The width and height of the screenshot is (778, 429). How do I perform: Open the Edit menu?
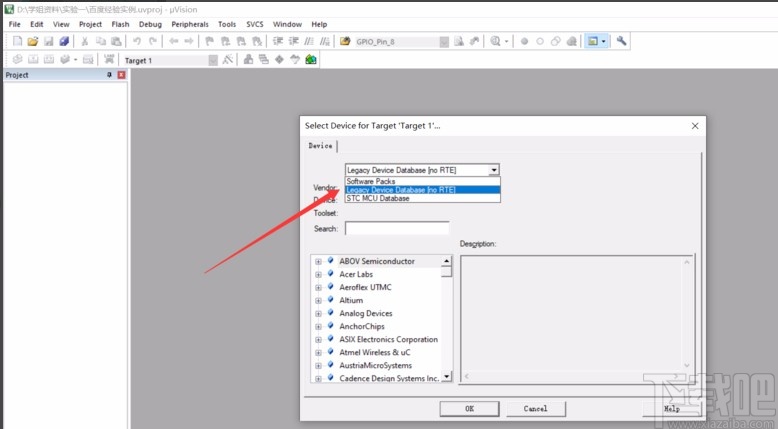pyautogui.click(x=37, y=24)
